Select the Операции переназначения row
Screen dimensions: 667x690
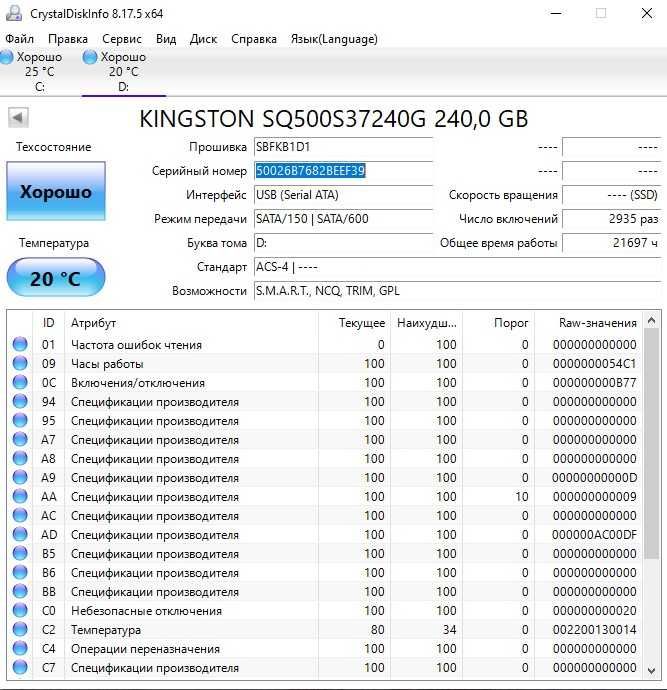coord(326,648)
